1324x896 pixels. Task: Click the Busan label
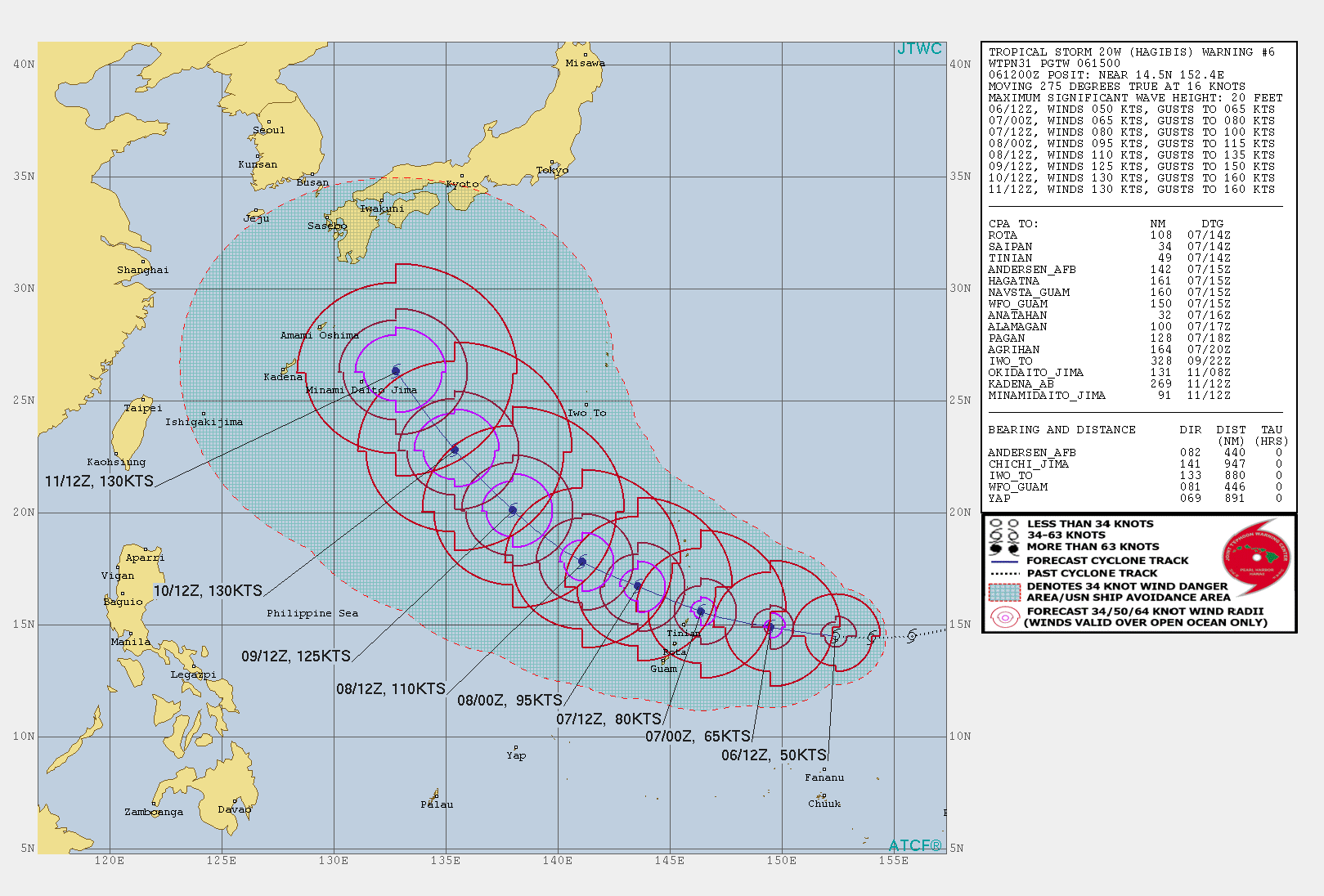(x=312, y=182)
